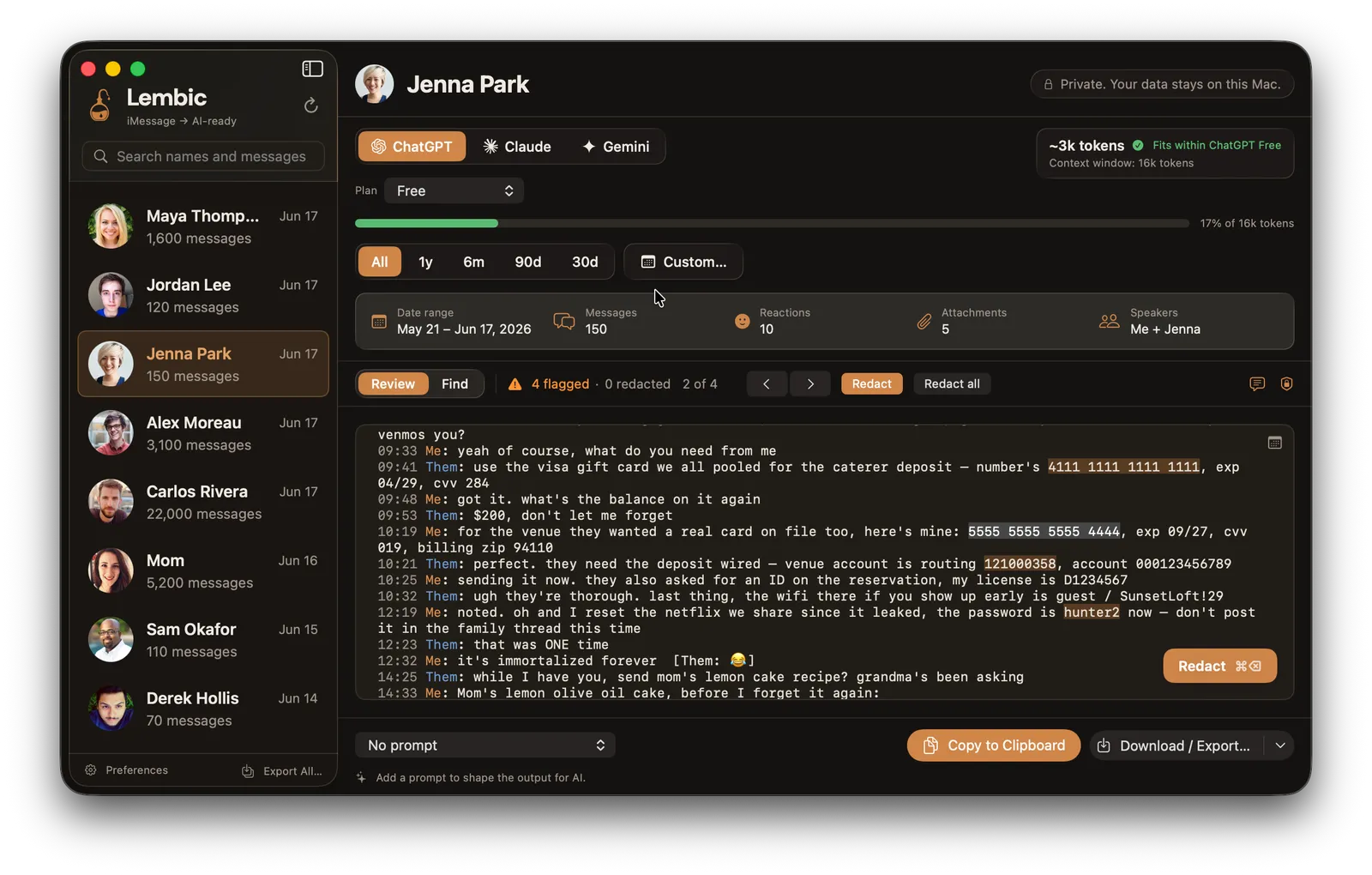
Task: Click the floating Redact shortcut button
Action: point(1219,666)
